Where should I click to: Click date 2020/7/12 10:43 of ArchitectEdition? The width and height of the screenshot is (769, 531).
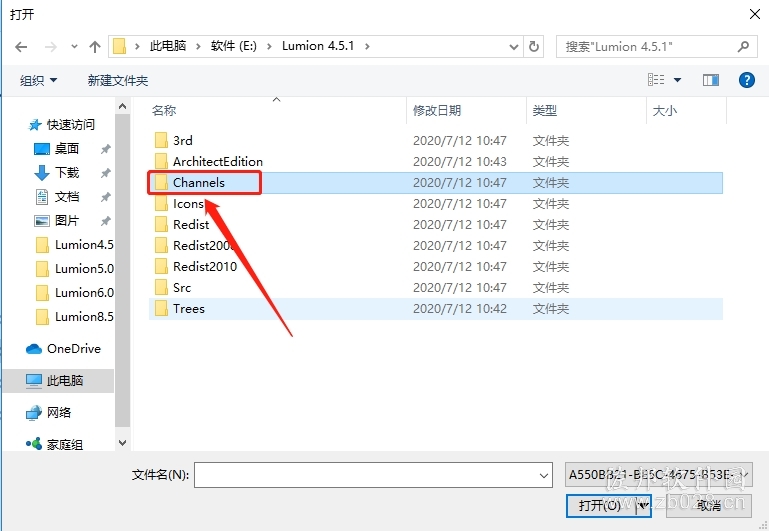click(460, 162)
